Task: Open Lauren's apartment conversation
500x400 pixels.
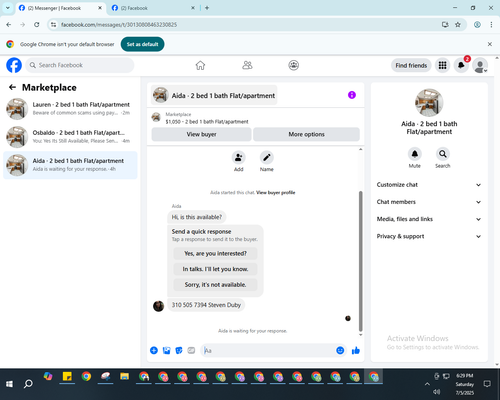Action: coord(70,109)
